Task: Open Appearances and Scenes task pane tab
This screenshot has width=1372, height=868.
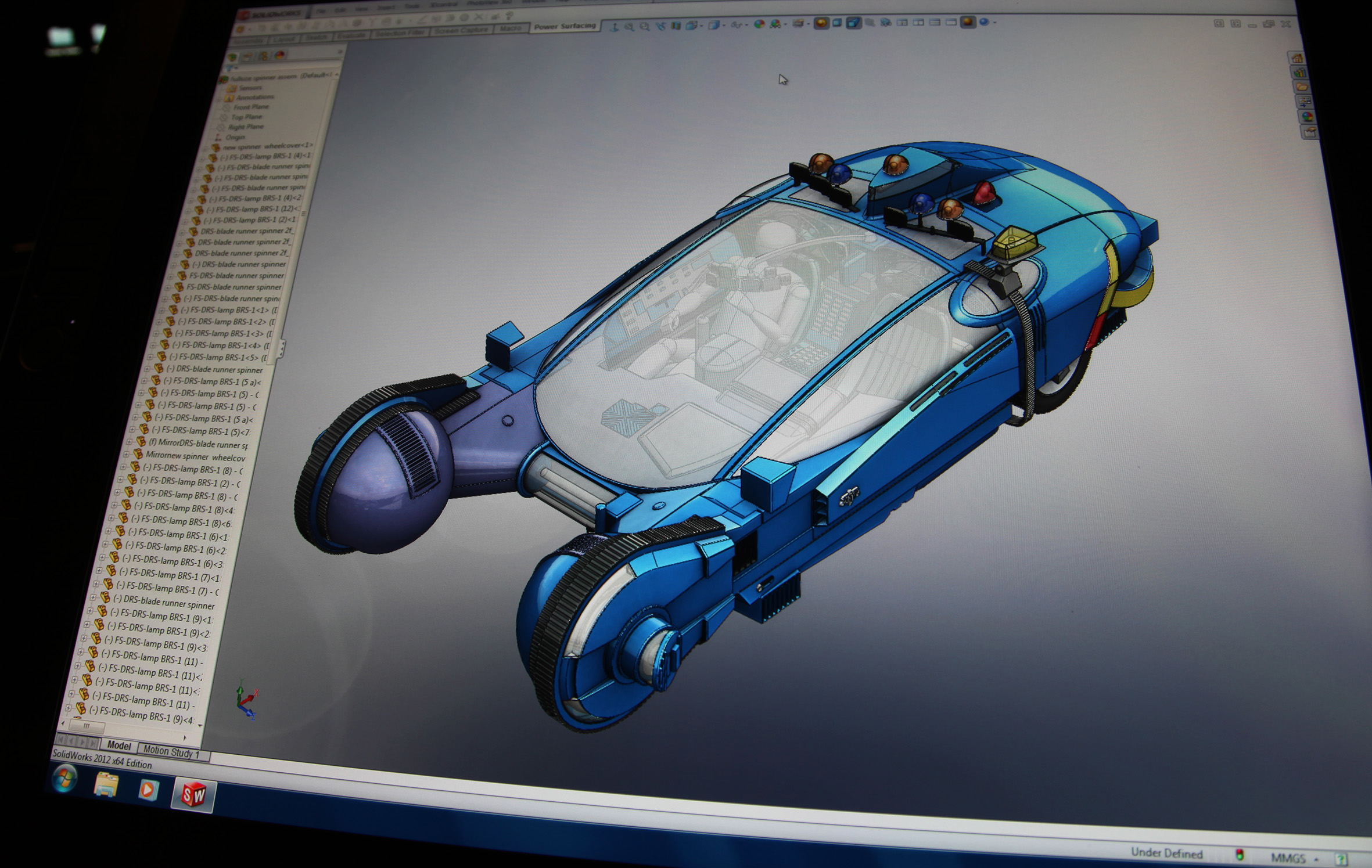Action: click(x=1307, y=117)
